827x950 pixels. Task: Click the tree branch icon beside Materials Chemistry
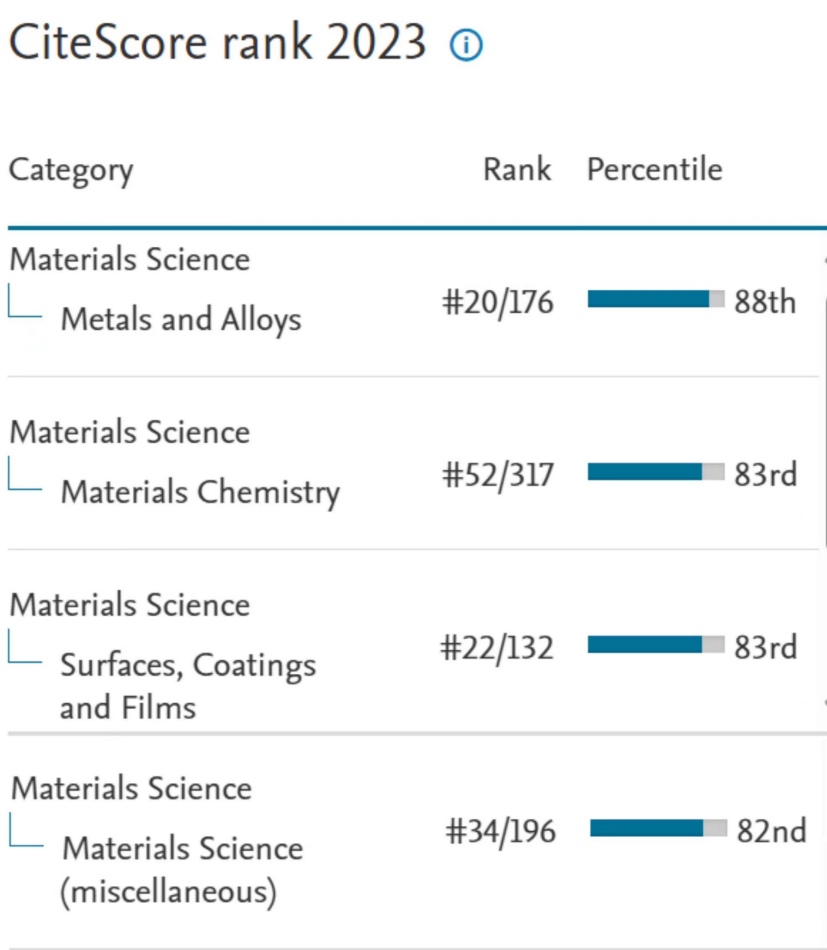[x=25, y=480]
